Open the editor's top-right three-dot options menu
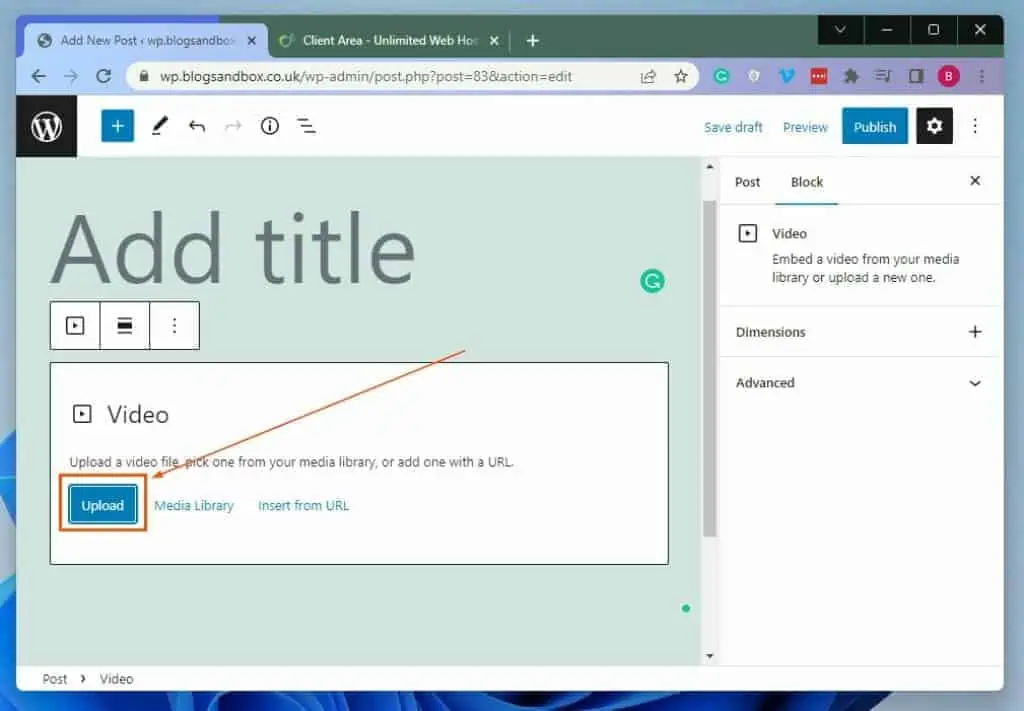This screenshot has height=711, width=1024. click(x=975, y=126)
